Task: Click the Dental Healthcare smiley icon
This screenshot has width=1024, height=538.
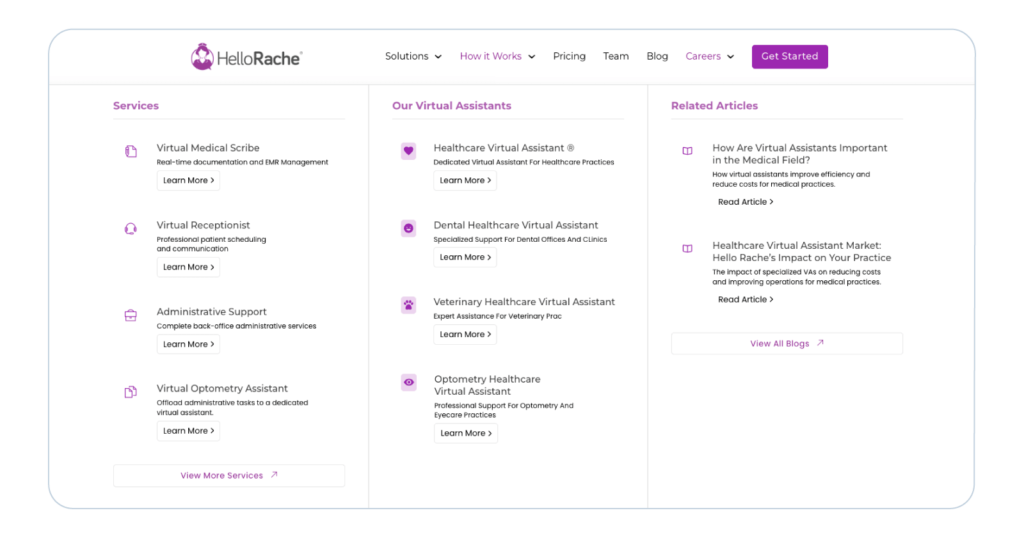Action: [x=409, y=228]
